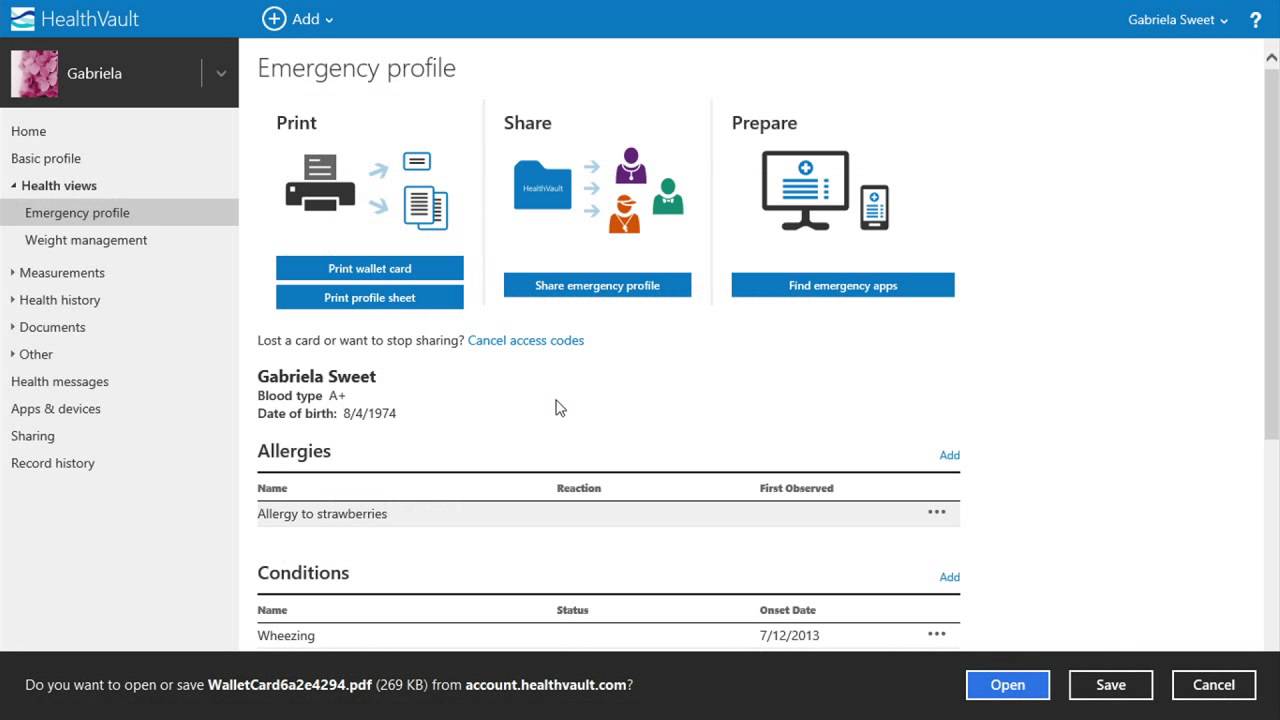Screen dimensions: 1280x720
Task: Click the orange person icon under Share
Action: [x=624, y=215]
